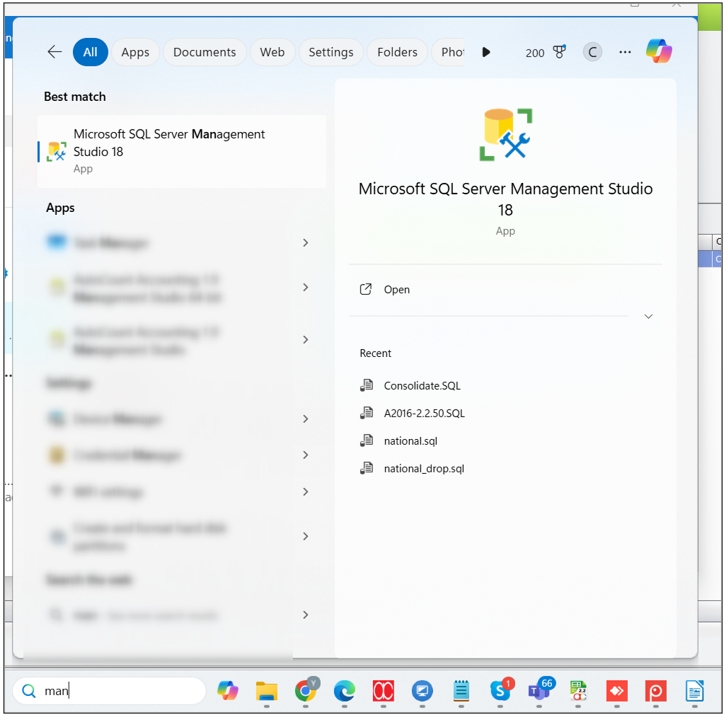Viewport: 726px width, 717px height.
Task: Select the SQL Server Management Studio 18 best match
Action: 182,151
